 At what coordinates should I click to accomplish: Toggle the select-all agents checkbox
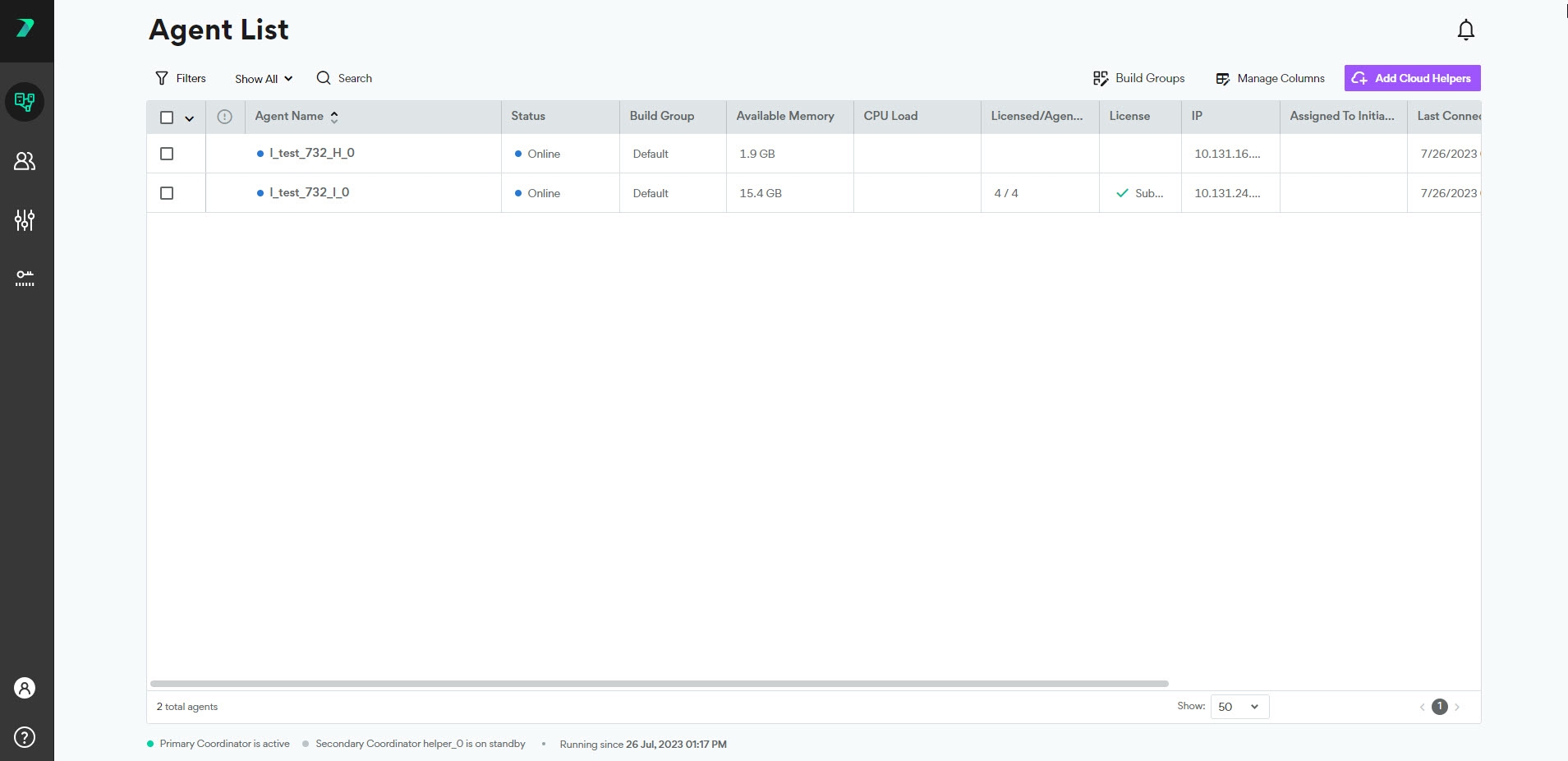click(167, 118)
